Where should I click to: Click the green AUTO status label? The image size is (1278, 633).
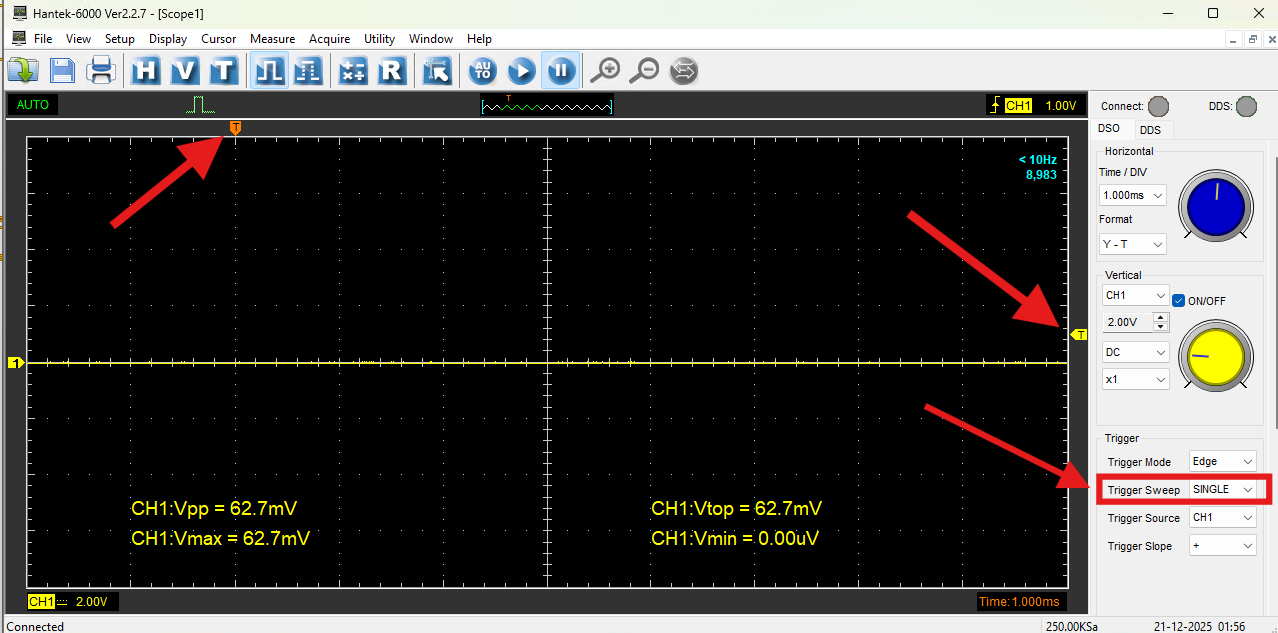pyautogui.click(x=33, y=105)
